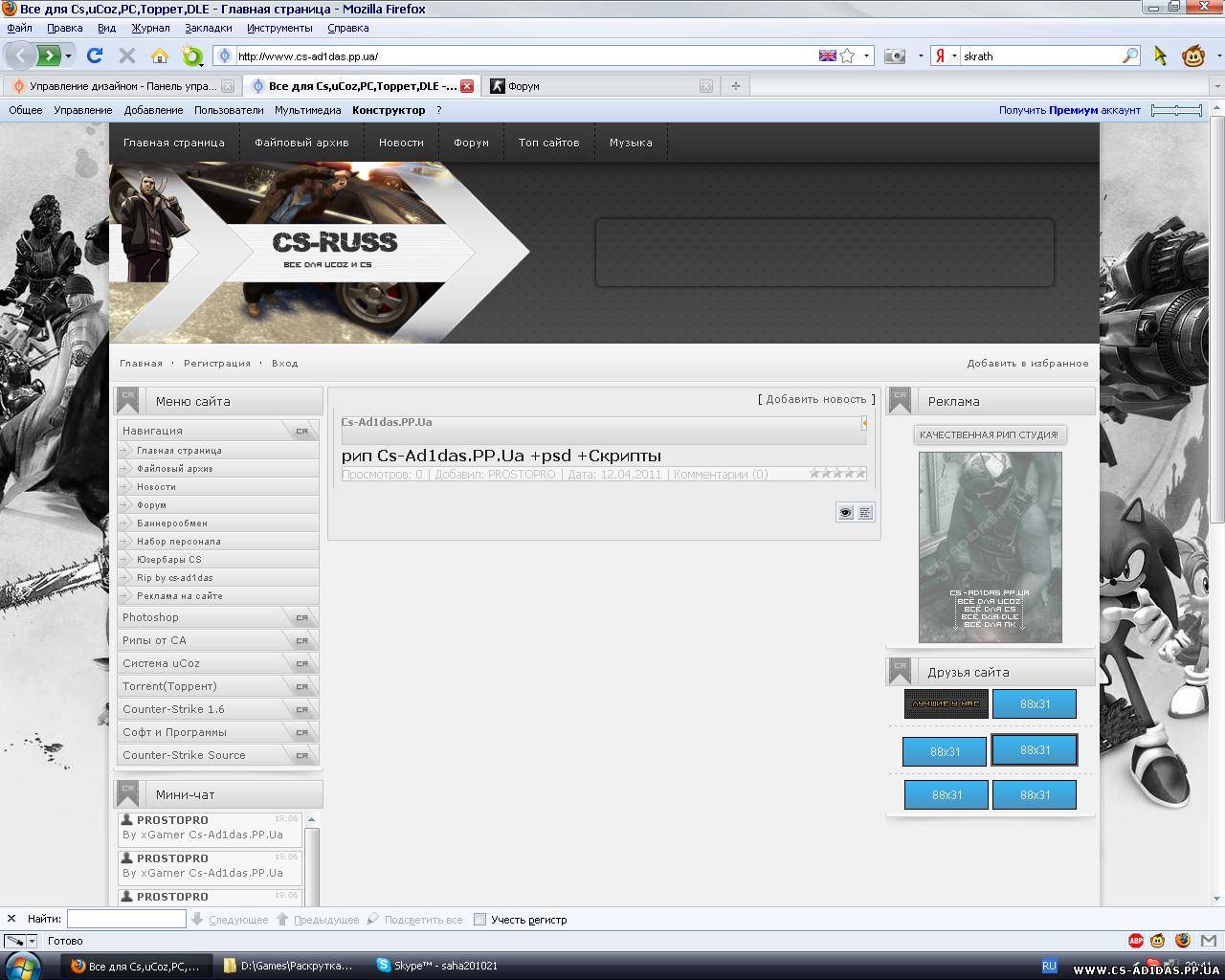Click the CS-ADIDAS advertisement banner image
The width and height of the screenshot is (1225, 980).
tap(990, 546)
